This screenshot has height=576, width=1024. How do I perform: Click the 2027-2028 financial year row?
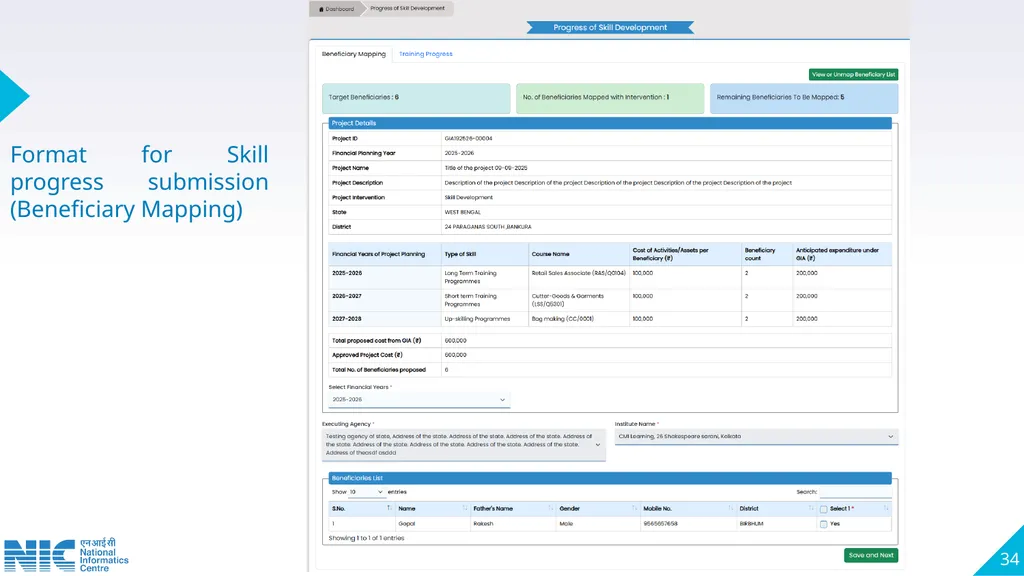pos(609,319)
